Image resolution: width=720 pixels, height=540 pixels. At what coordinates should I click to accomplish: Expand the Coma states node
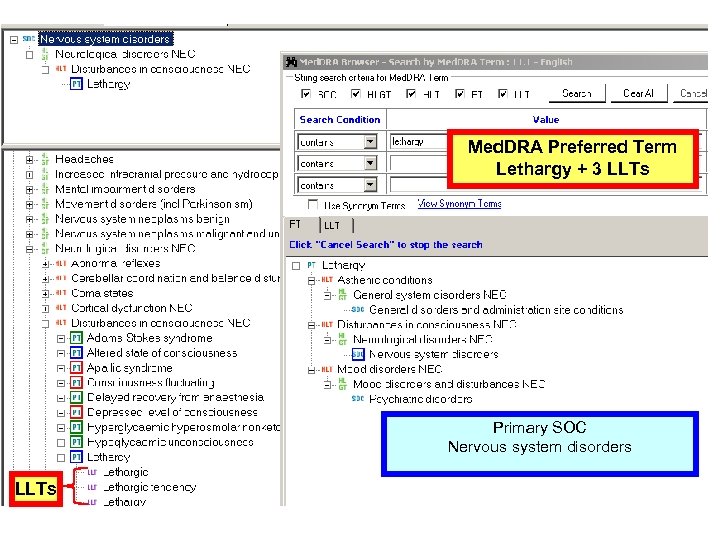tap(45, 293)
